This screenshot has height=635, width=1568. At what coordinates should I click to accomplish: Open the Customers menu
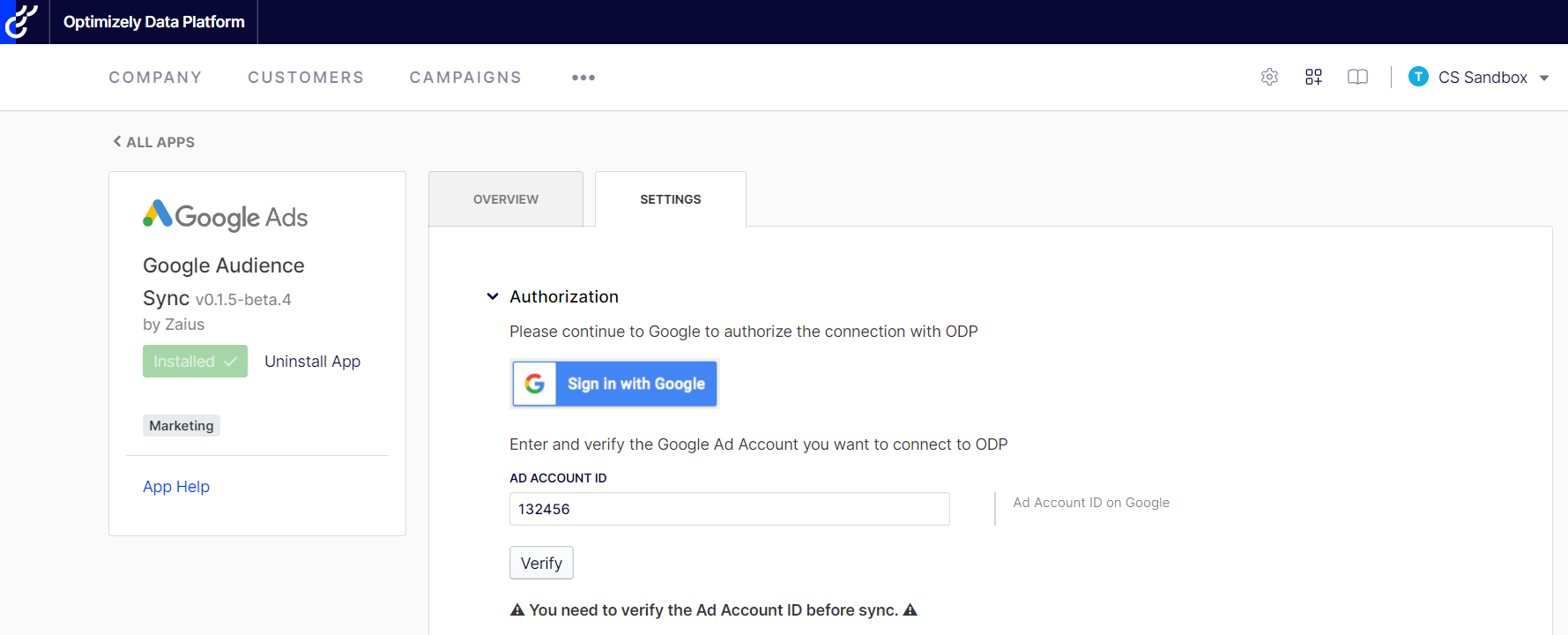tap(306, 78)
